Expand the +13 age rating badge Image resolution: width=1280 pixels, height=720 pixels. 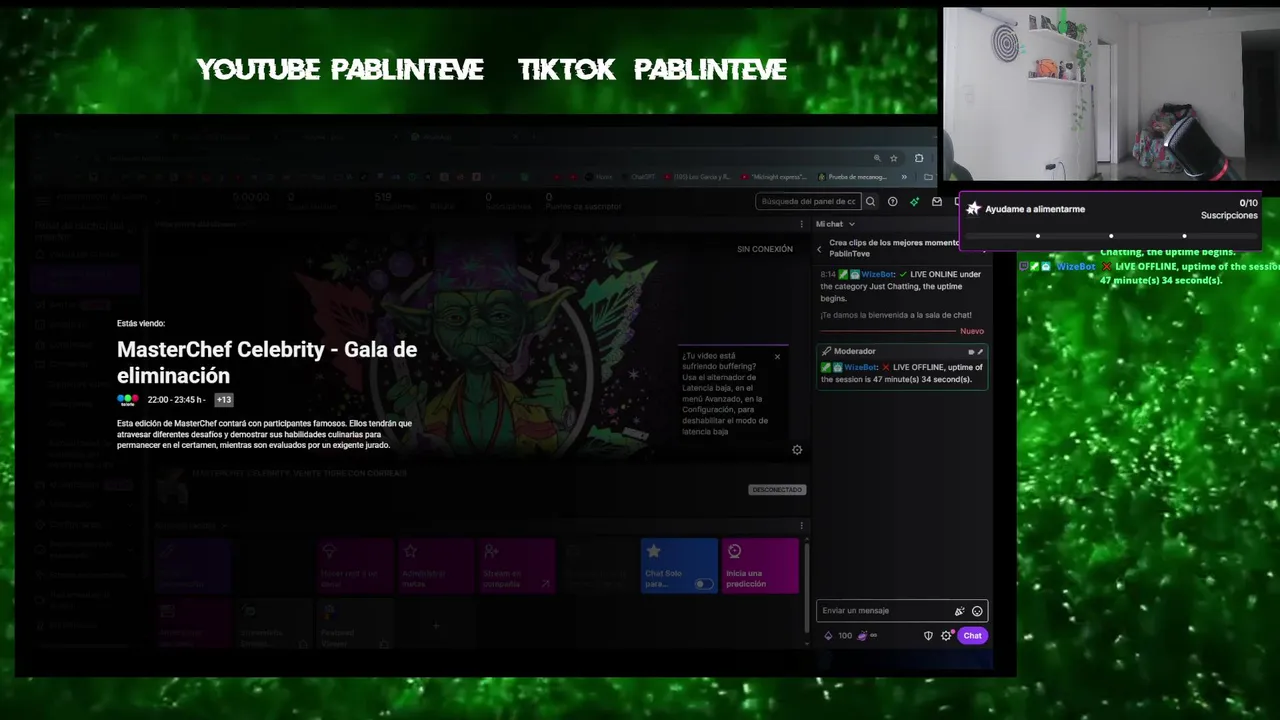point(223,400)
